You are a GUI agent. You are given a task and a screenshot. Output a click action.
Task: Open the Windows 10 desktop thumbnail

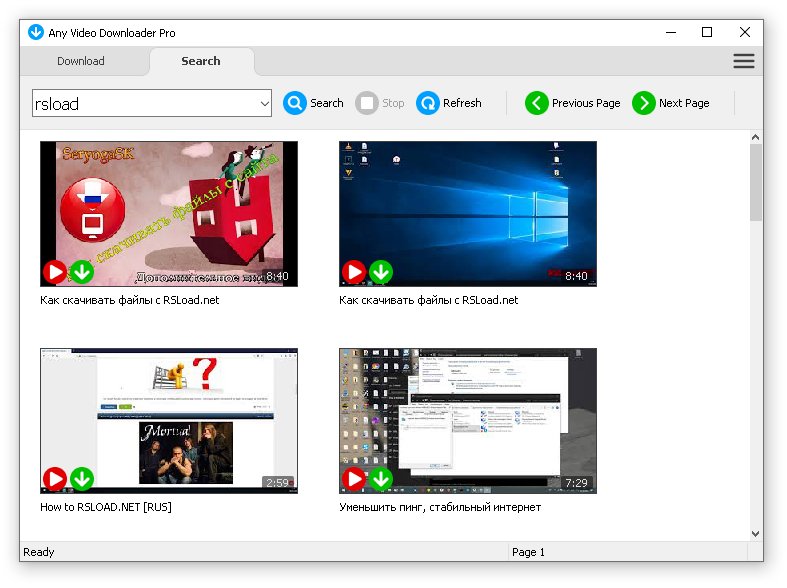(x=468, y=214)
